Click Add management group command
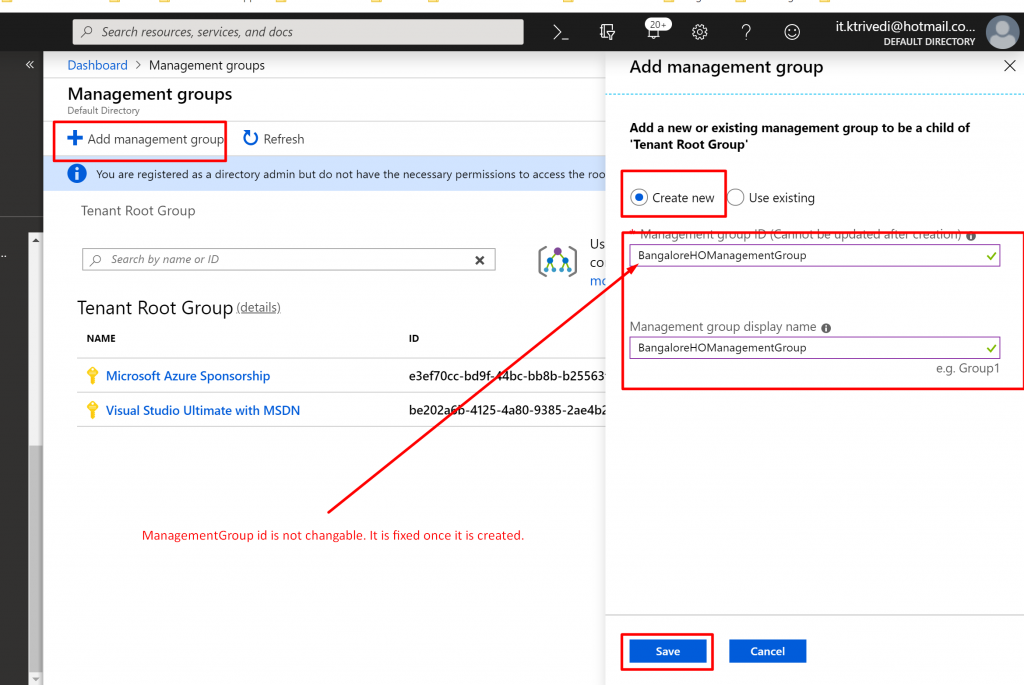Viewport: 1024px width, 685px height. pos(146,139)
